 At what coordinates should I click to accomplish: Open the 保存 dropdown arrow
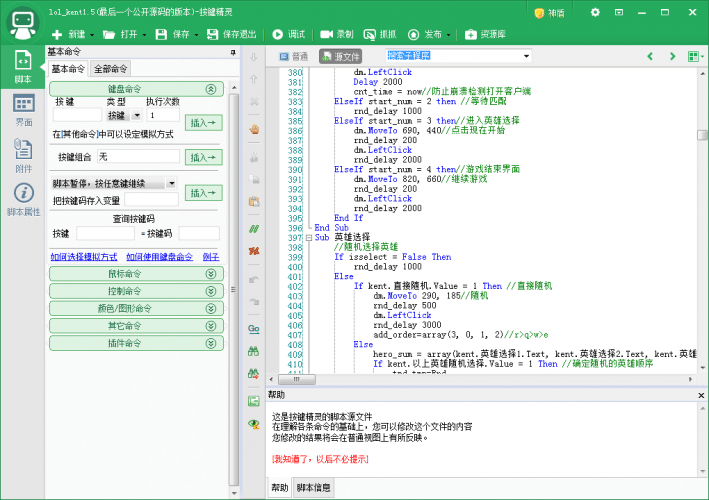(196, 35)
